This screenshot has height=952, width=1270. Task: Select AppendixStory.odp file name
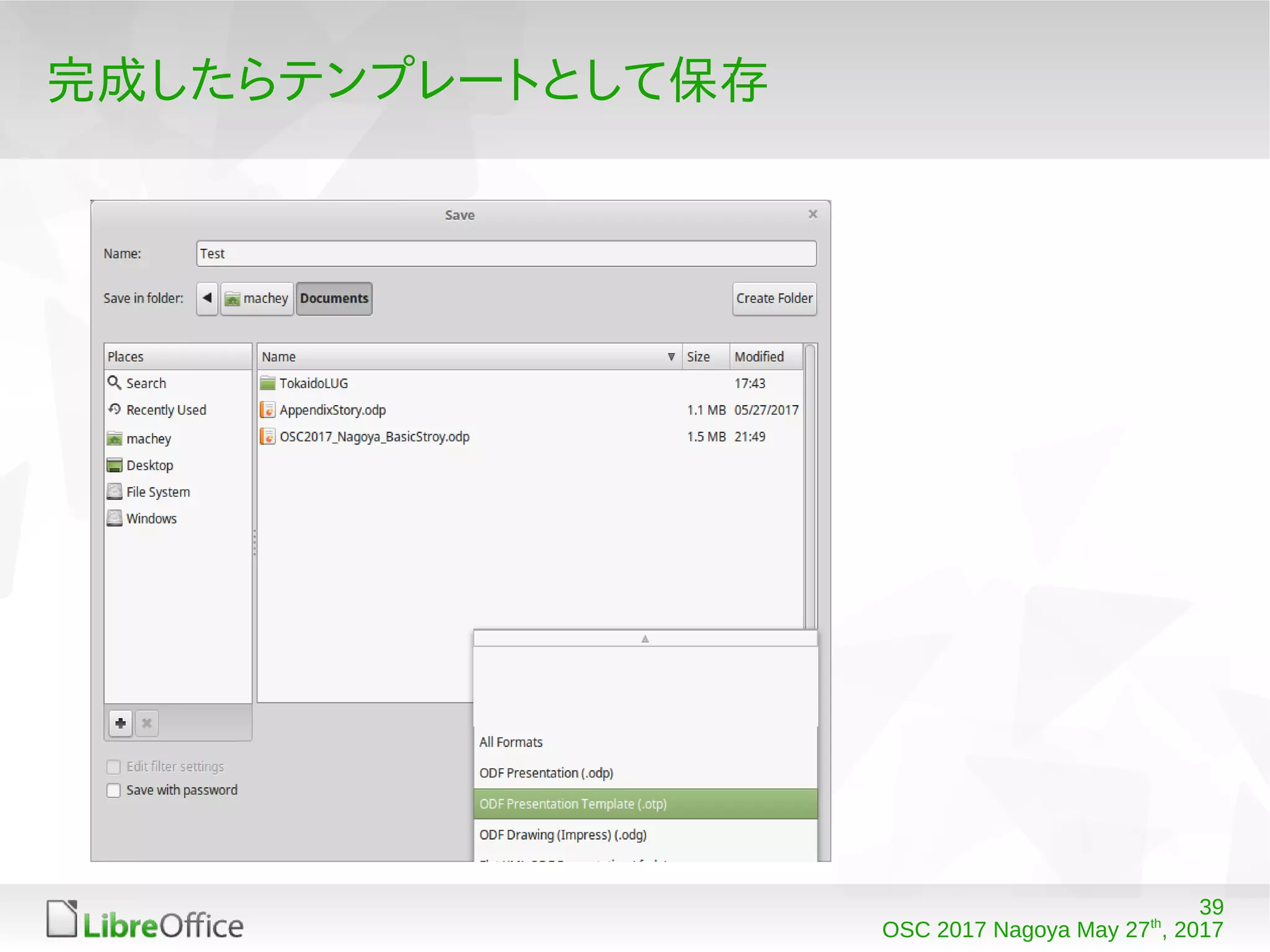click(333, 410)
